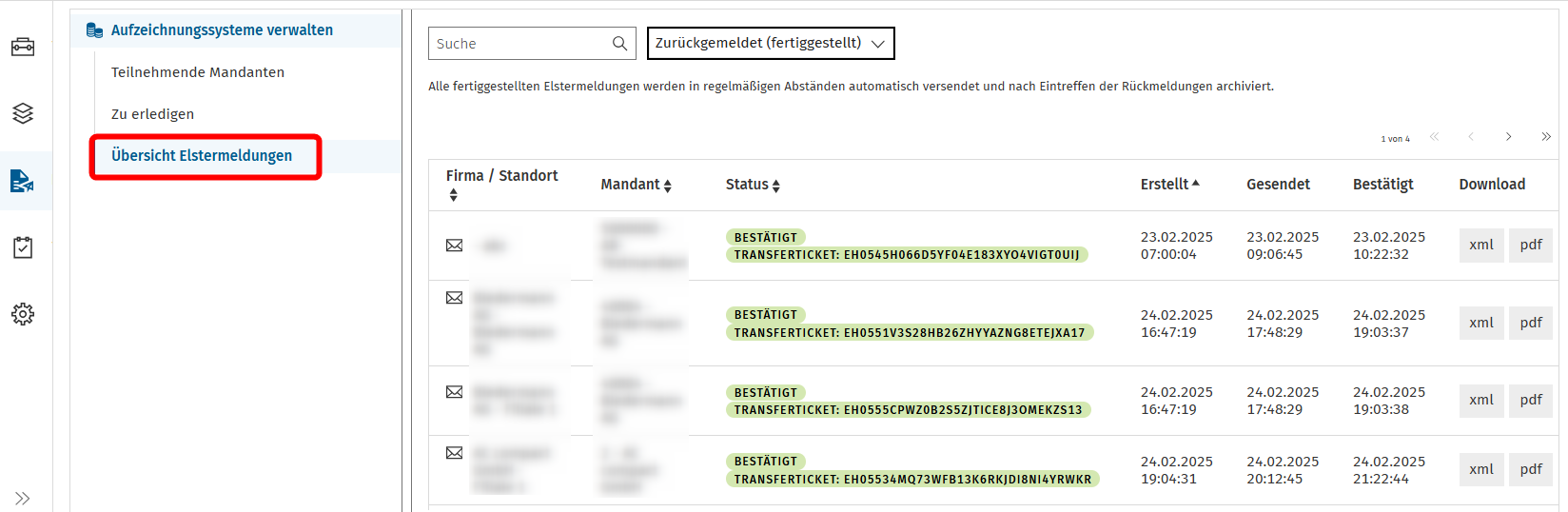Sort table by Erstellt column

(x=1169, y=185)
